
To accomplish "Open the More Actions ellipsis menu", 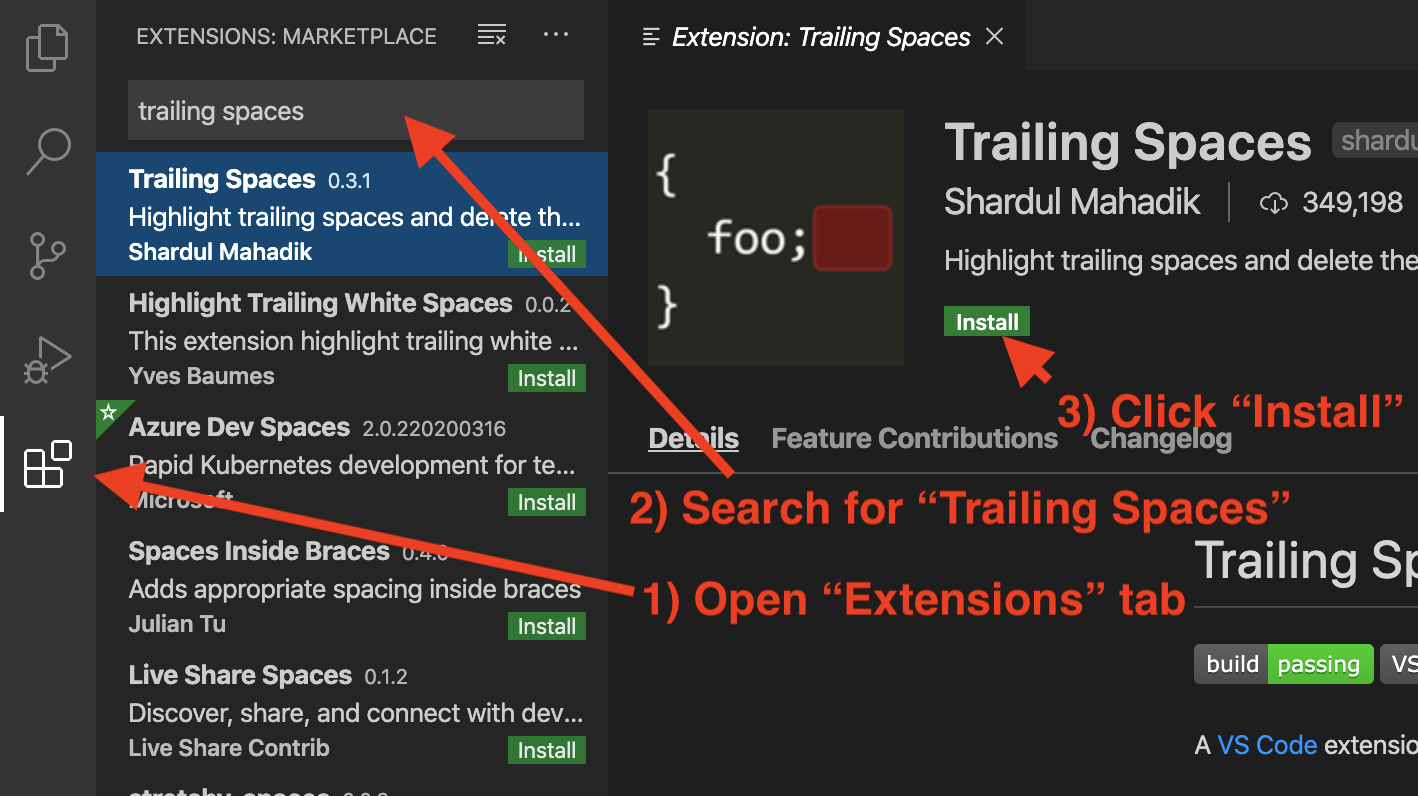I will 556,34.
